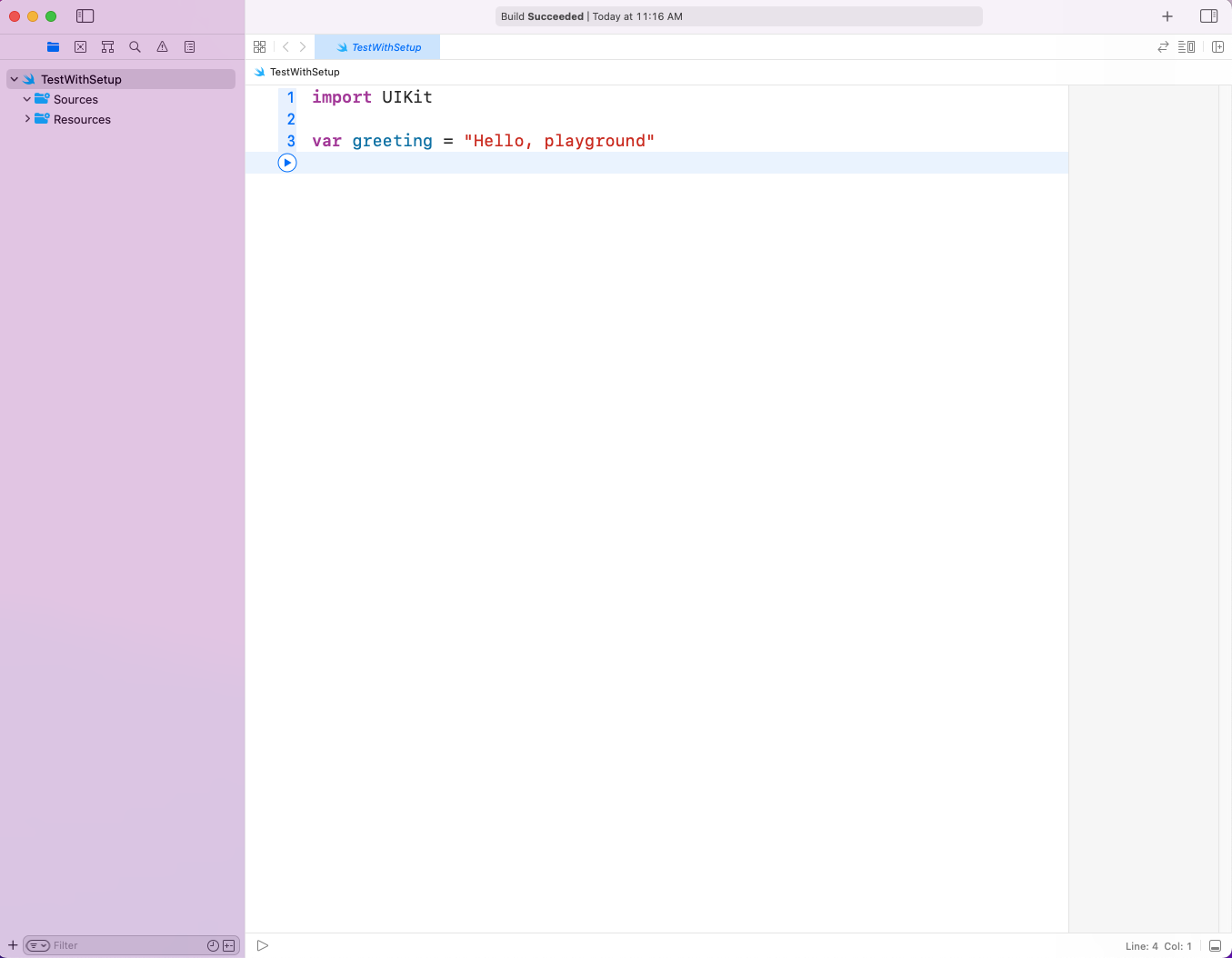Click the var keyword on line 3
Screen dimensions: 1232x958
pyautogui.click(x=326, y=141)
